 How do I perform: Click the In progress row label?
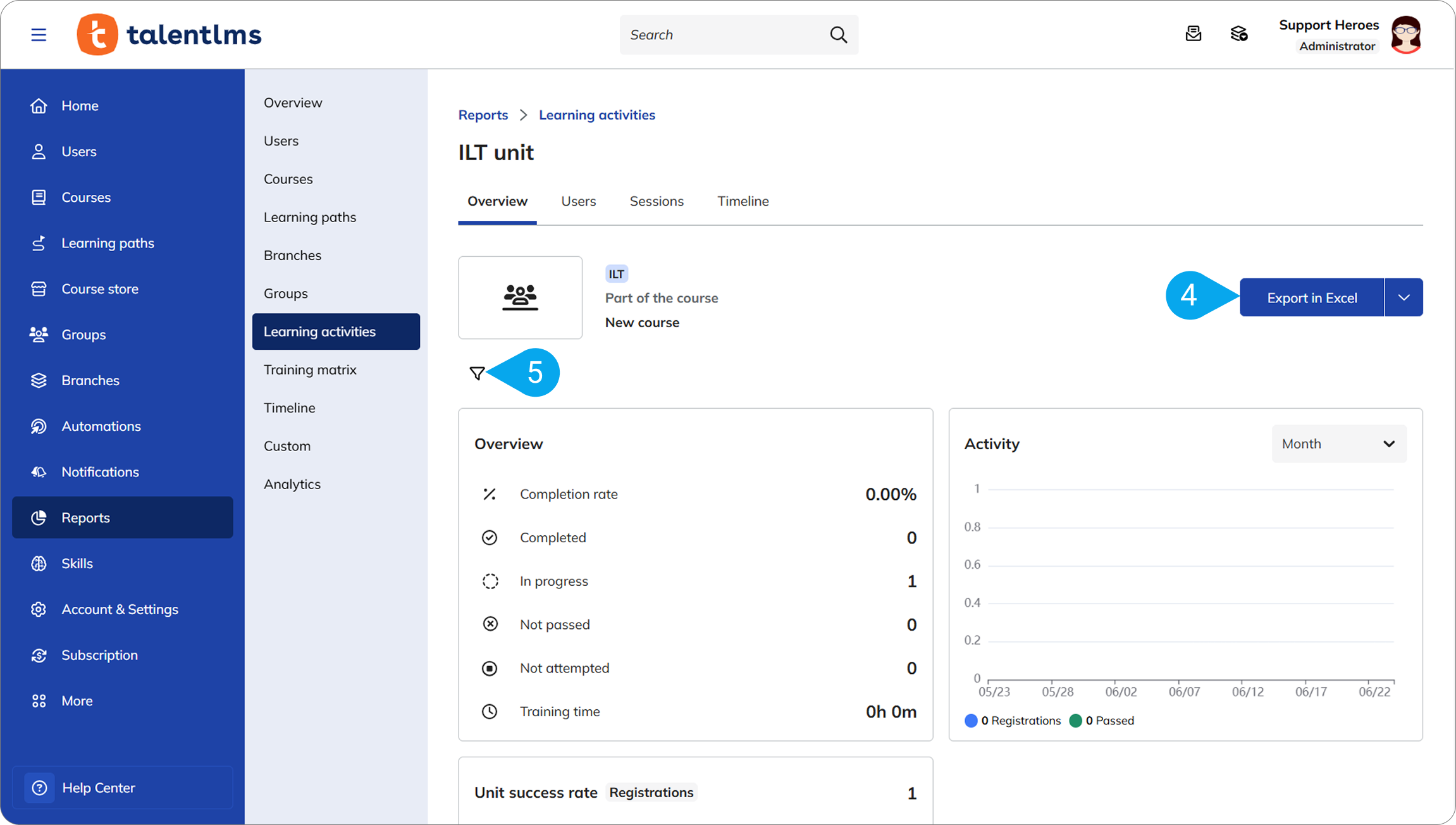554,581
